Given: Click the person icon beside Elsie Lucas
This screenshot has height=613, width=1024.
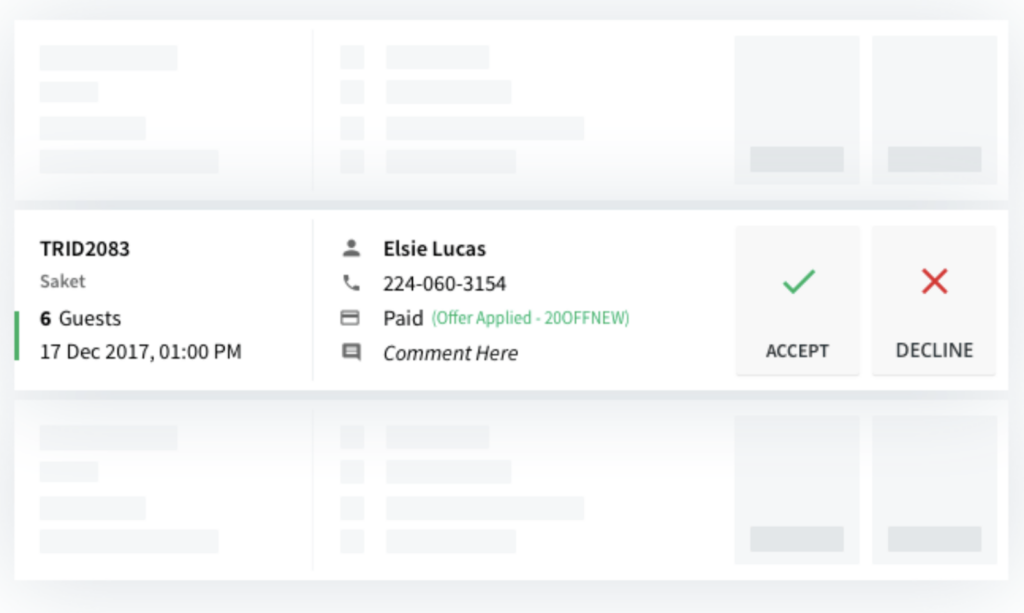Looking at the screenshot, I should (x=351, y=248).
